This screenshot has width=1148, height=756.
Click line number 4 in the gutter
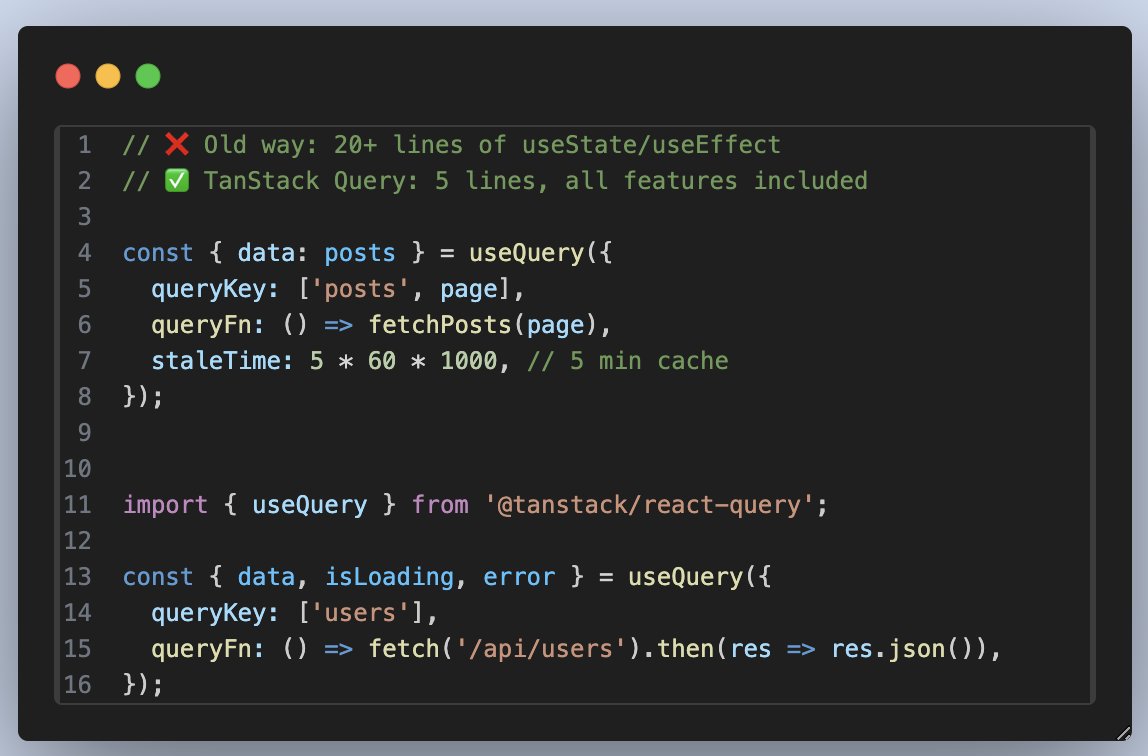coord(85,252)
